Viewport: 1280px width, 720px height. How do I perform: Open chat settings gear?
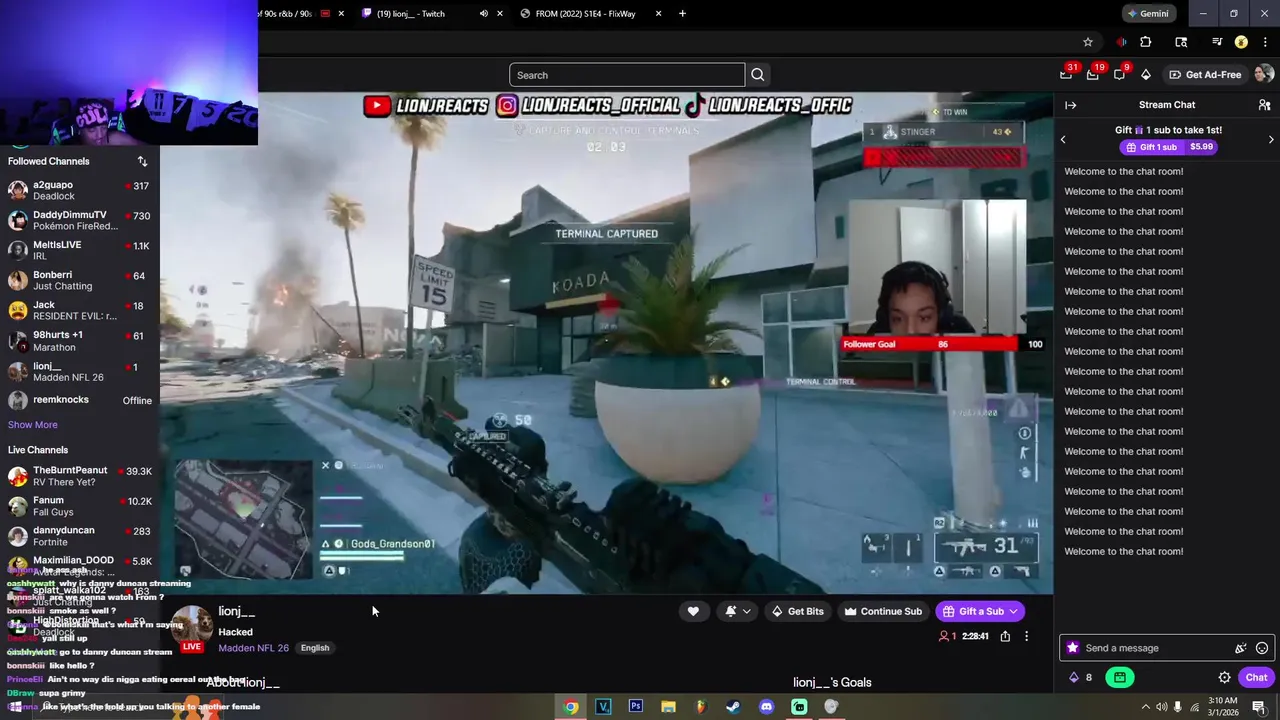coord(1224,677)
